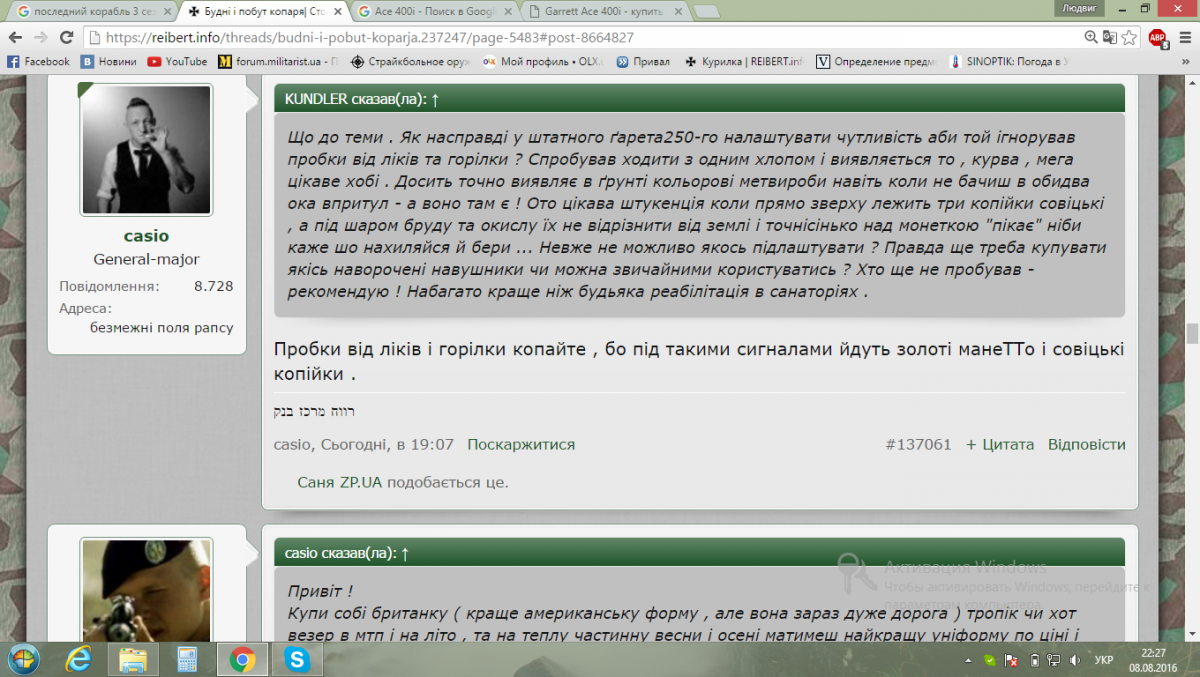The height and width of the screenshot is (677, 1200).
Task: Open the clock 22:27 date panel
Action: [x=1153, y=660]
